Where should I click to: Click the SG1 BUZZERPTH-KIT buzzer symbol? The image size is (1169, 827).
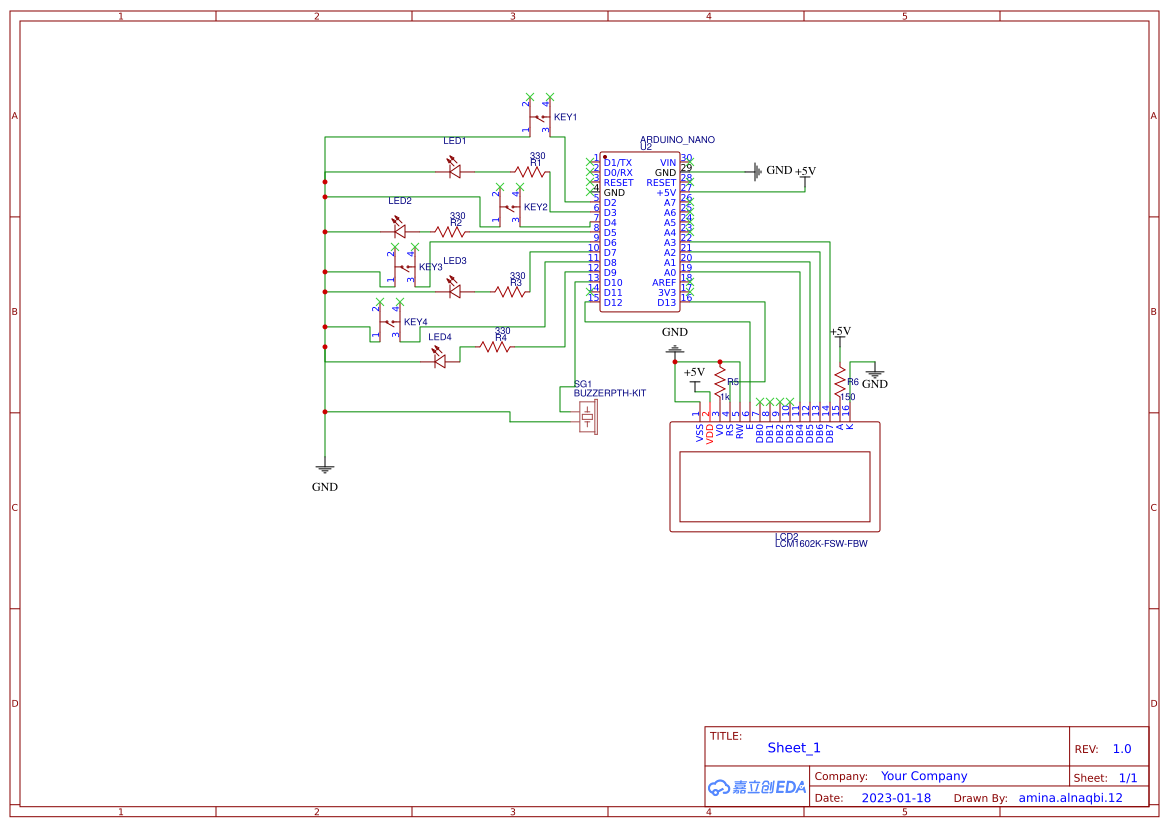[590, 417]
